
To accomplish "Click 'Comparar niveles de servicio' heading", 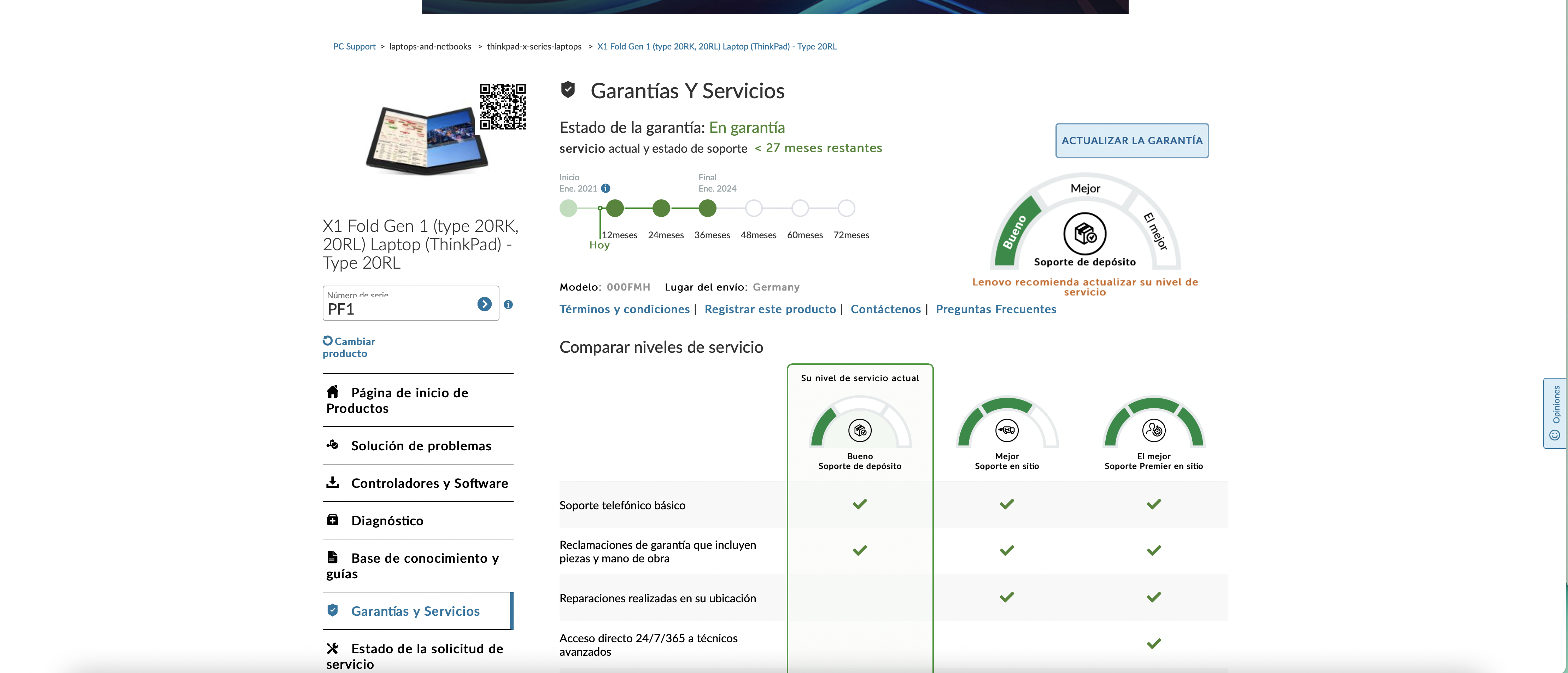I will pyautogui.click(x=661, y=347).
